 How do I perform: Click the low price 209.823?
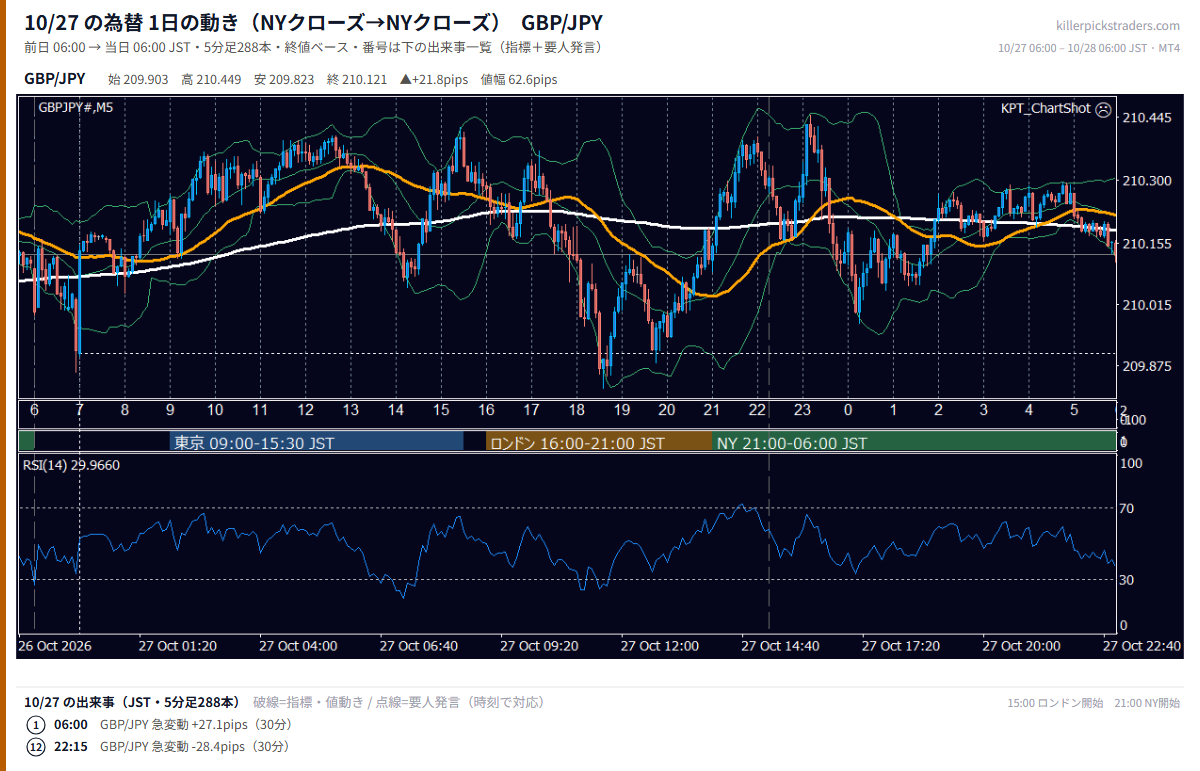(x=292, y=80)
